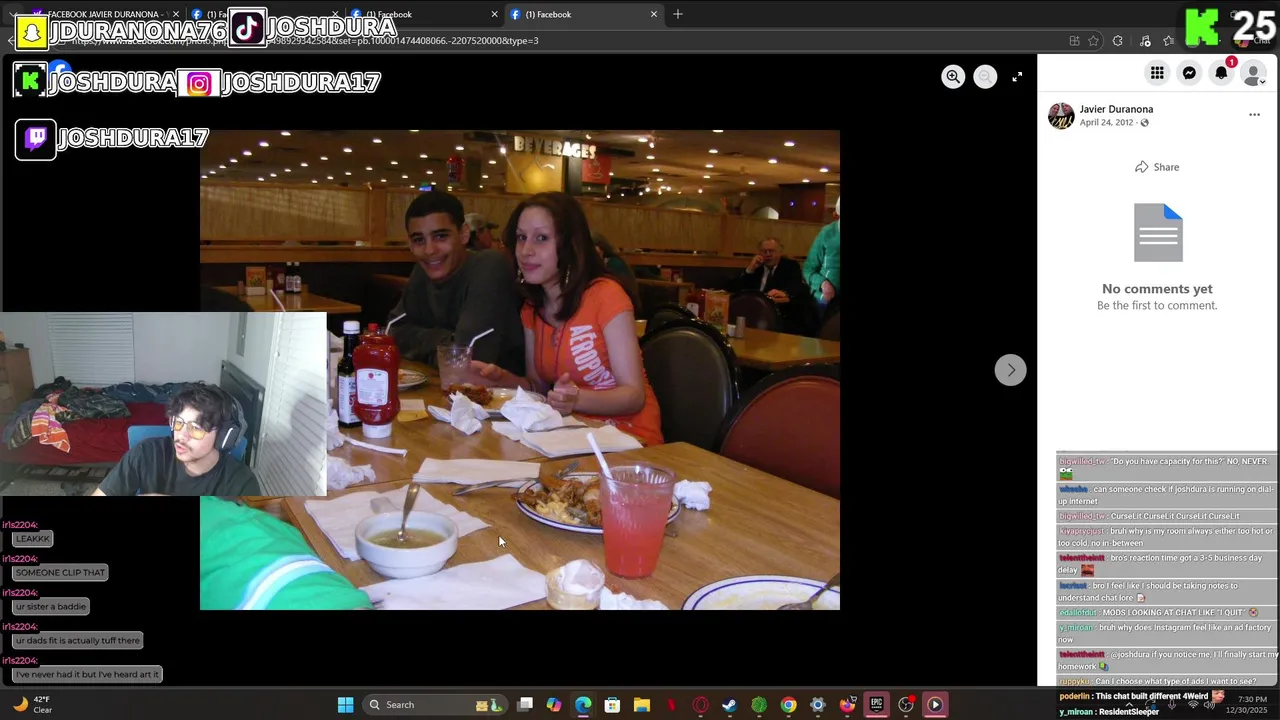Open the media player taskbar app
Screen dimensions: 1280x720
935,705
